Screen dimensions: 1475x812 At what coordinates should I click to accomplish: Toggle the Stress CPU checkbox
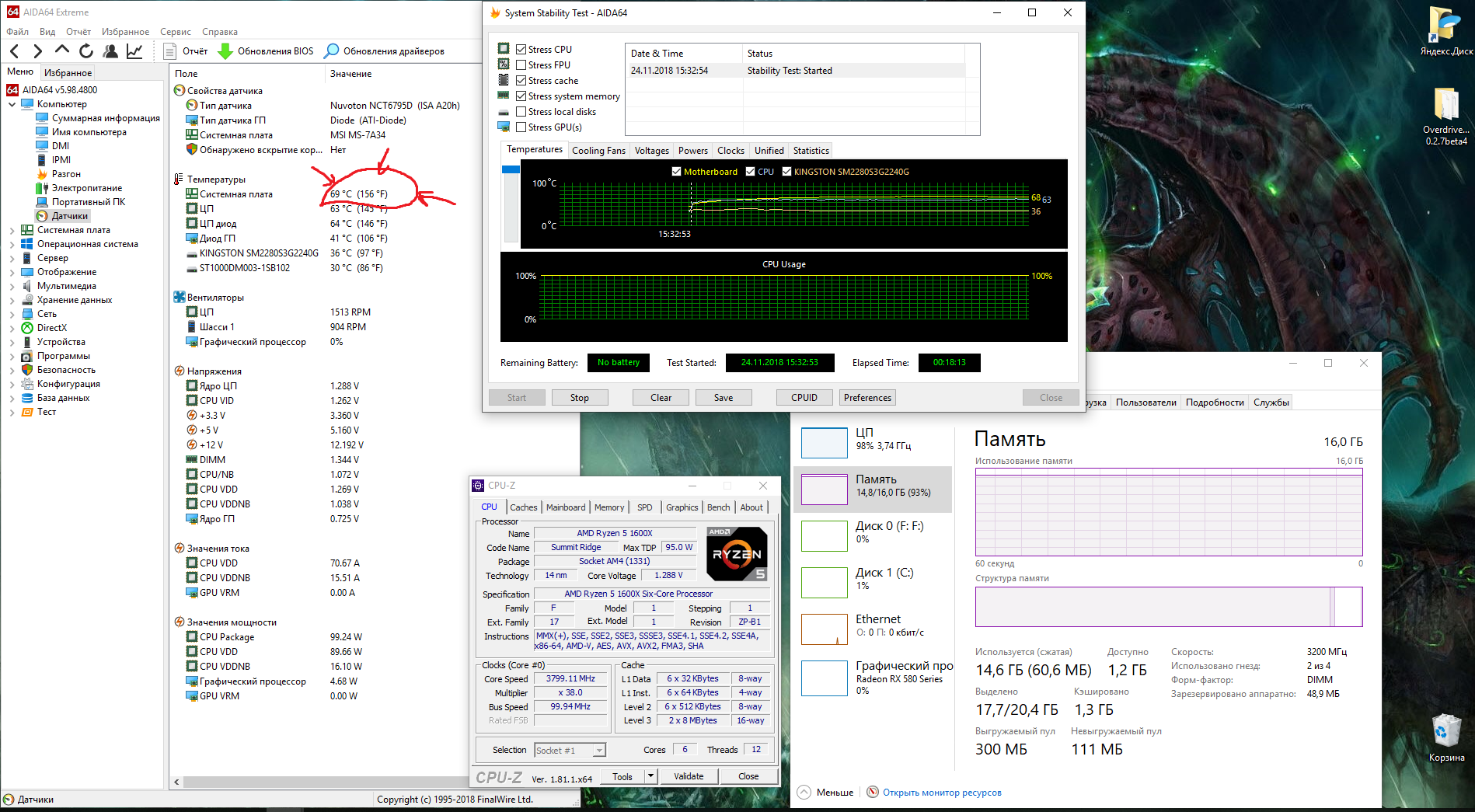click(521, 49)
